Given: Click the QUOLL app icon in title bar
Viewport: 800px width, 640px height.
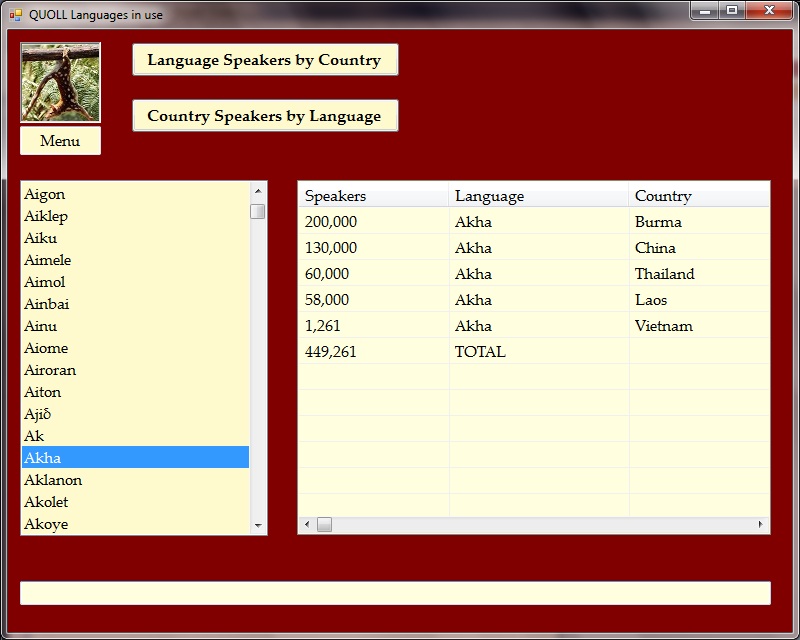Looking at the screenshot, I should 15,15.
